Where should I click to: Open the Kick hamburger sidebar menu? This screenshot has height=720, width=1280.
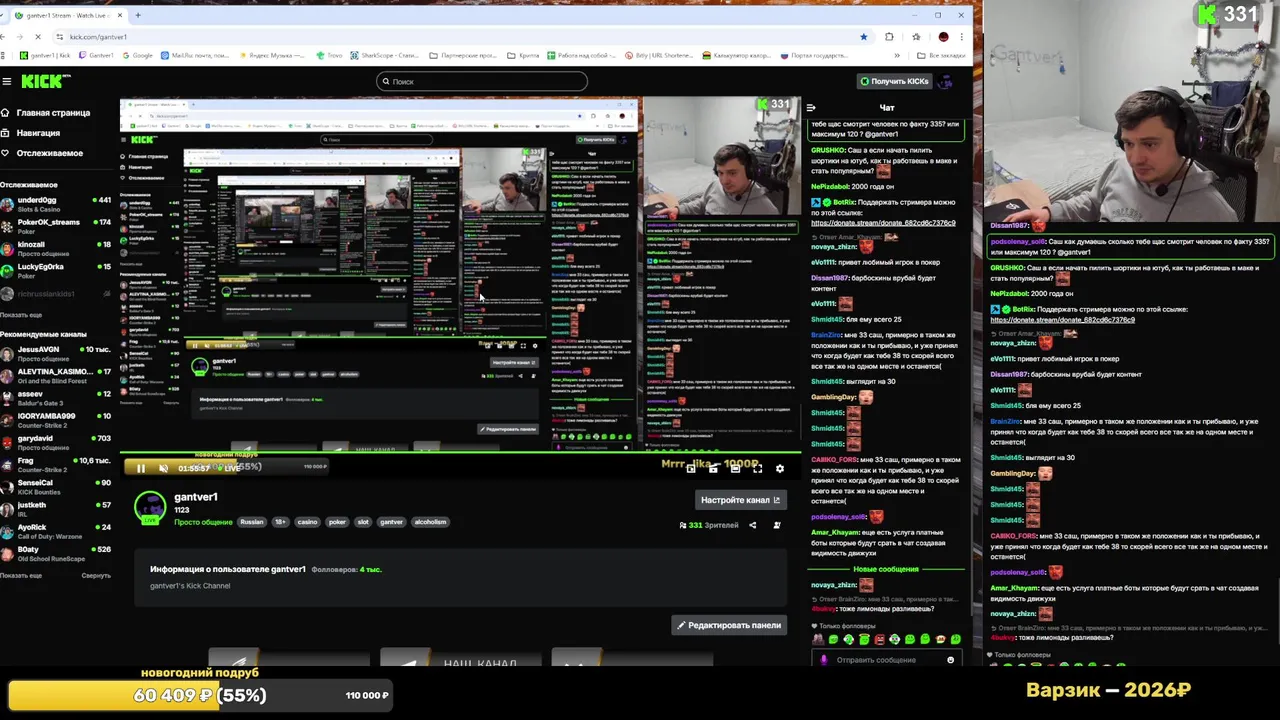click(x=7, y=81)
